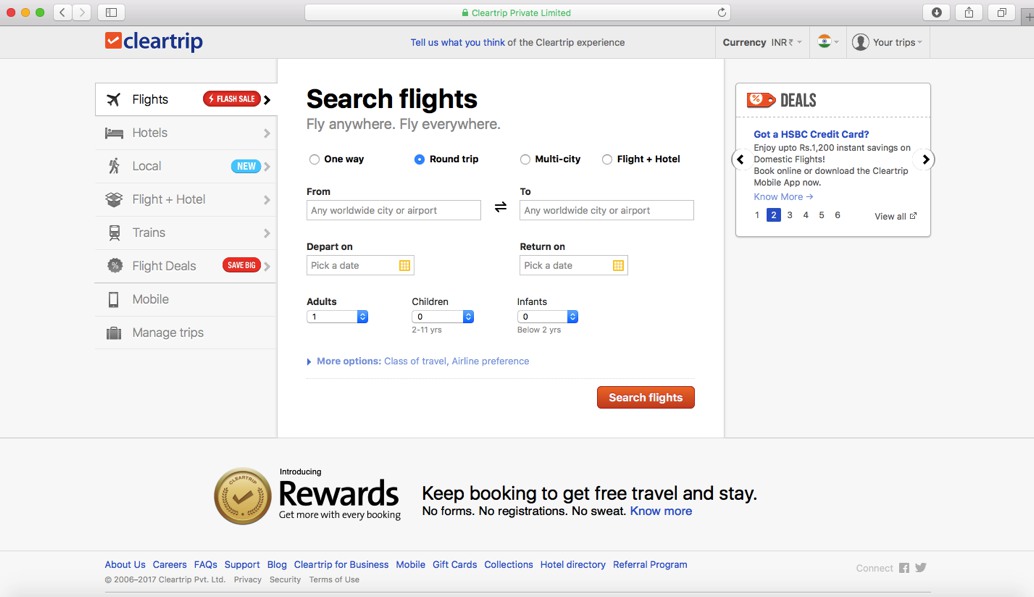Open the Return on calendar icon

pos(618,265)
